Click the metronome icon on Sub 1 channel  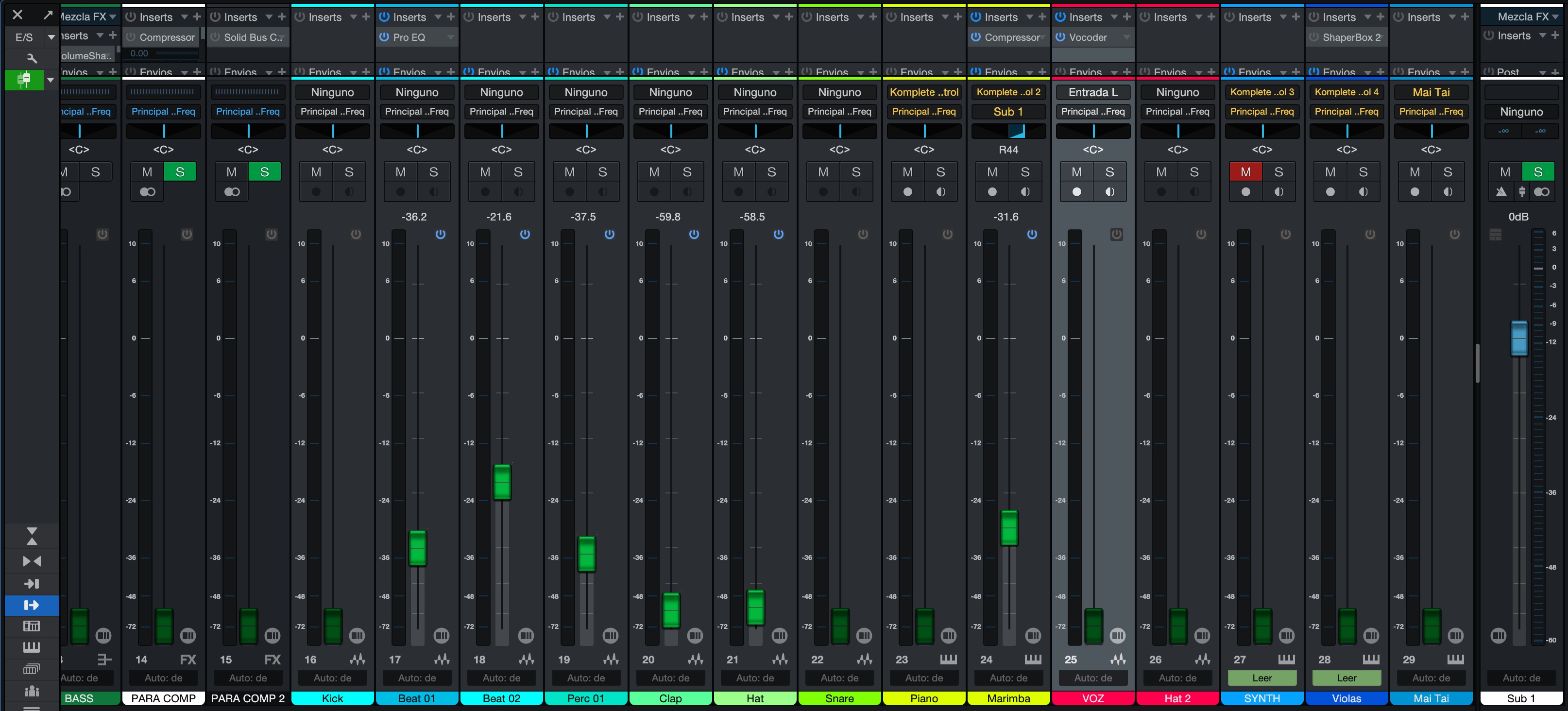point(1501,192)
